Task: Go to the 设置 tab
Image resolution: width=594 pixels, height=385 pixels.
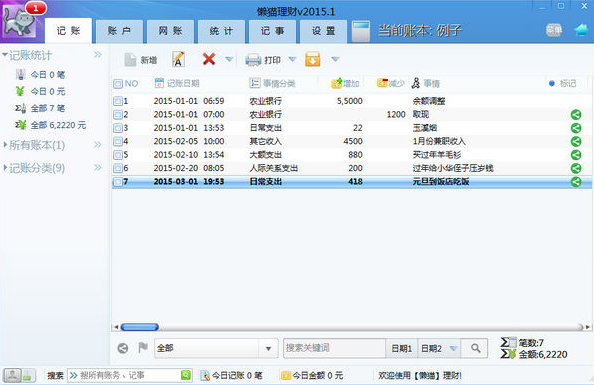Action: (324, 31)
